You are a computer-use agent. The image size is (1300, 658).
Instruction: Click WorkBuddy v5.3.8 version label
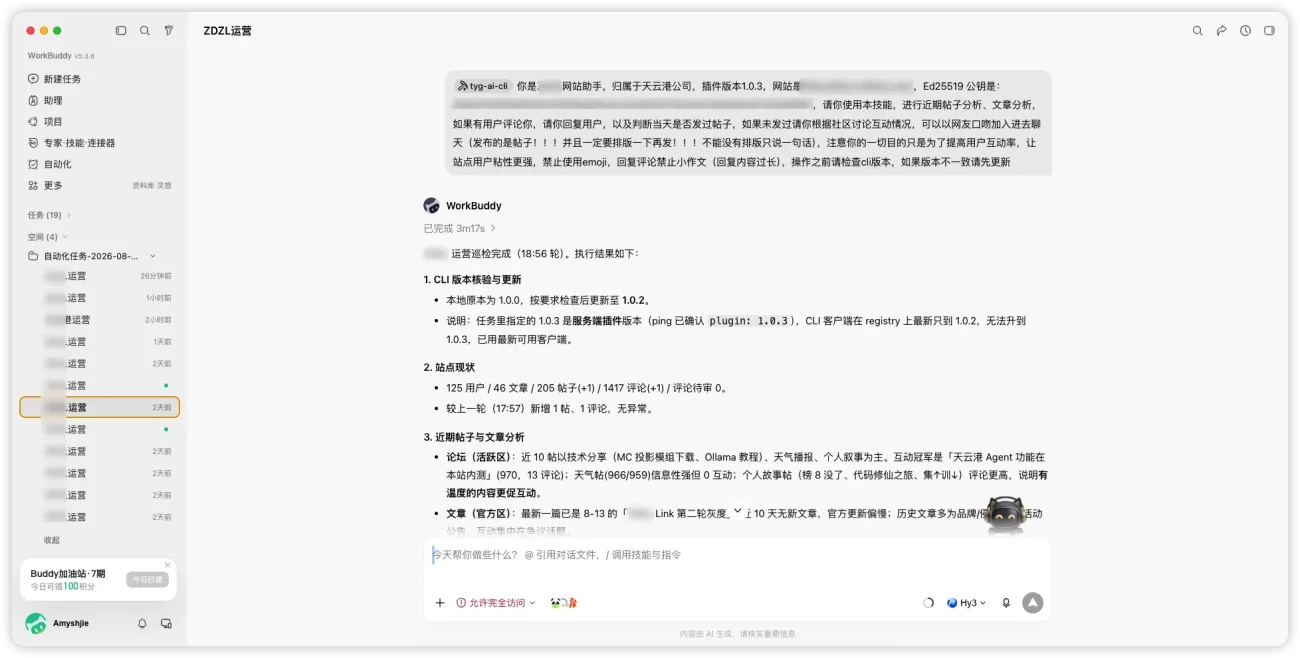(61, 56)
